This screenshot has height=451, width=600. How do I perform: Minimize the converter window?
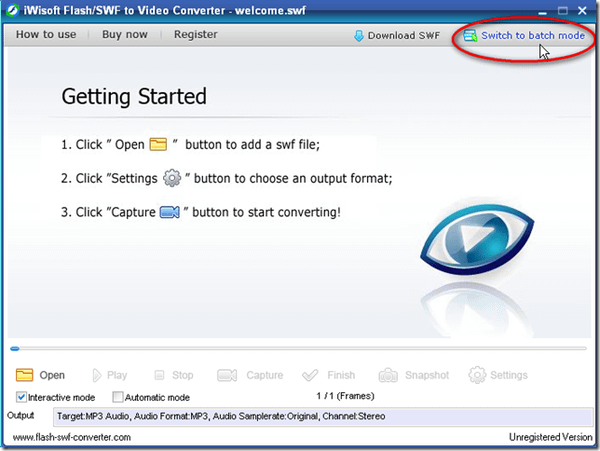tap(542, 11)
